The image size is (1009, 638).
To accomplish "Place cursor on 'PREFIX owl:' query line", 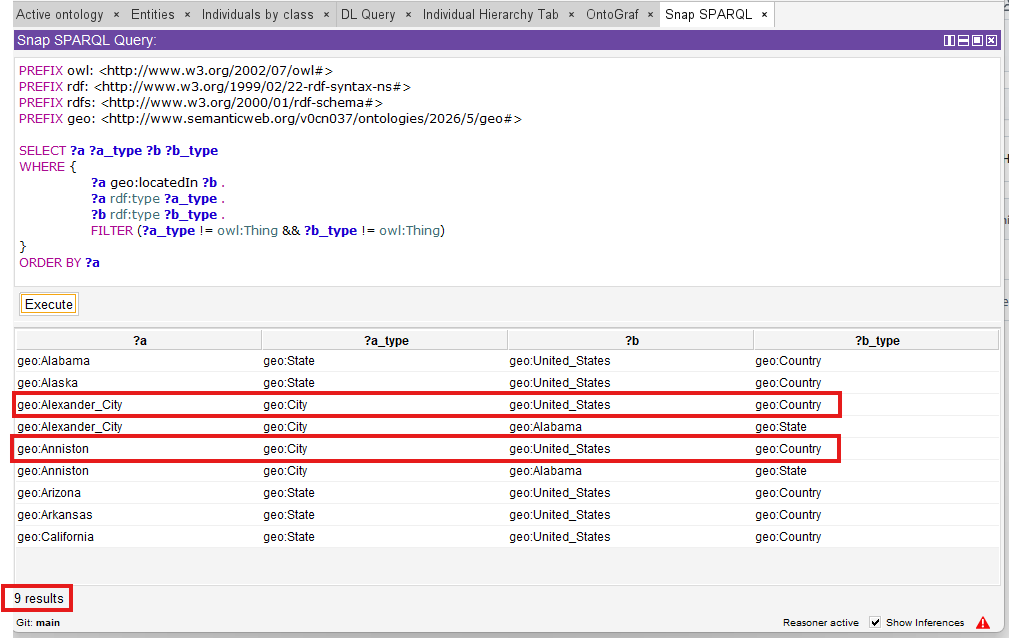I will [x=176, y=70].
